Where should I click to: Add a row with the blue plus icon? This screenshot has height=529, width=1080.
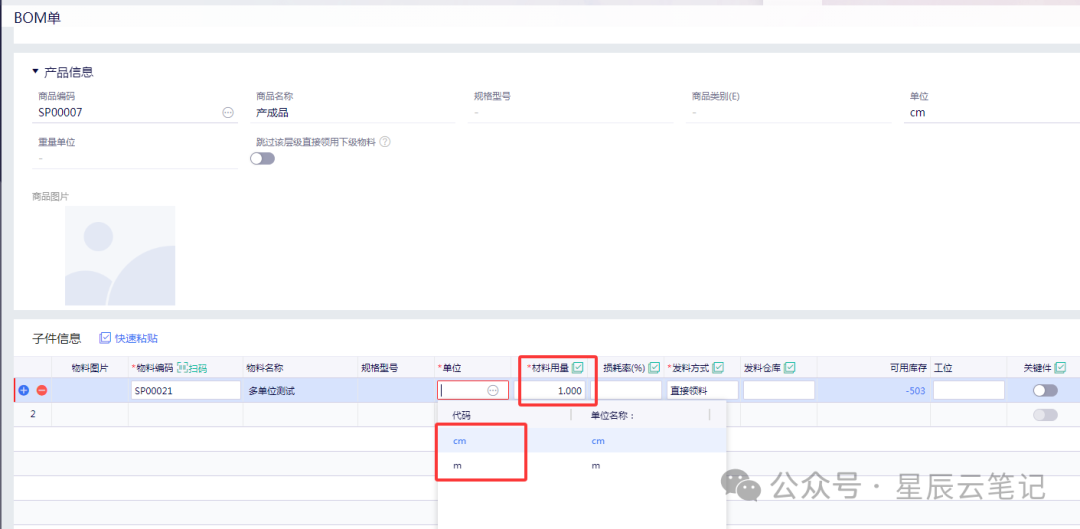[23, 391]
